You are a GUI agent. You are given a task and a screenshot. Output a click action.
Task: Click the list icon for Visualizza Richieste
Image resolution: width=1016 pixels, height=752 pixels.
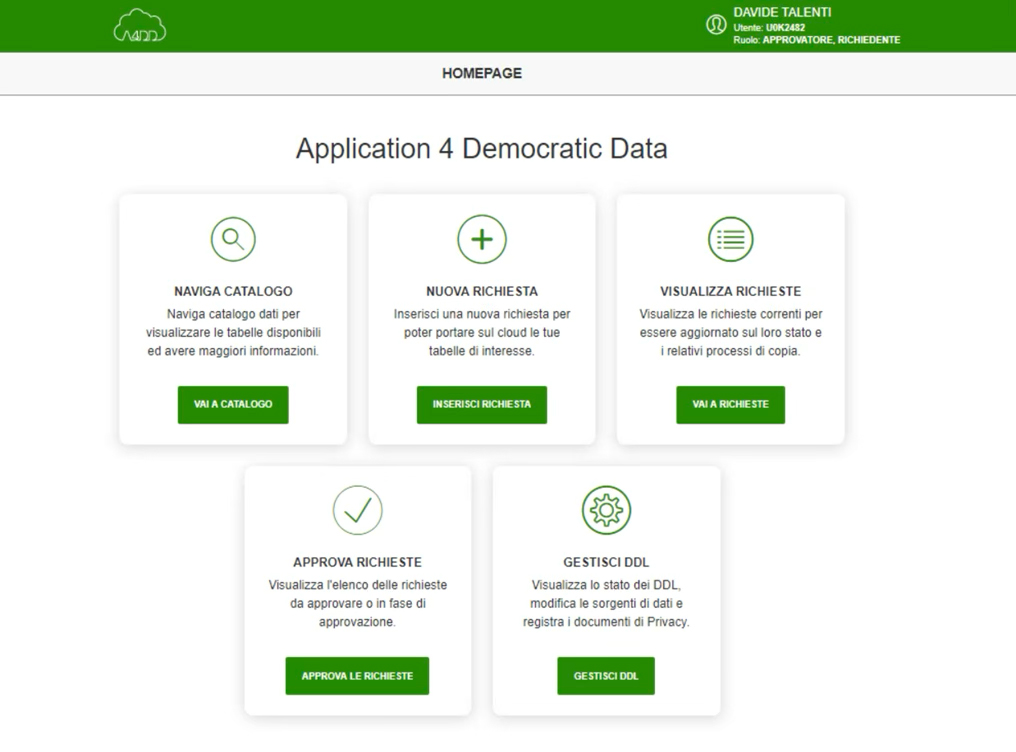[730, 239]
